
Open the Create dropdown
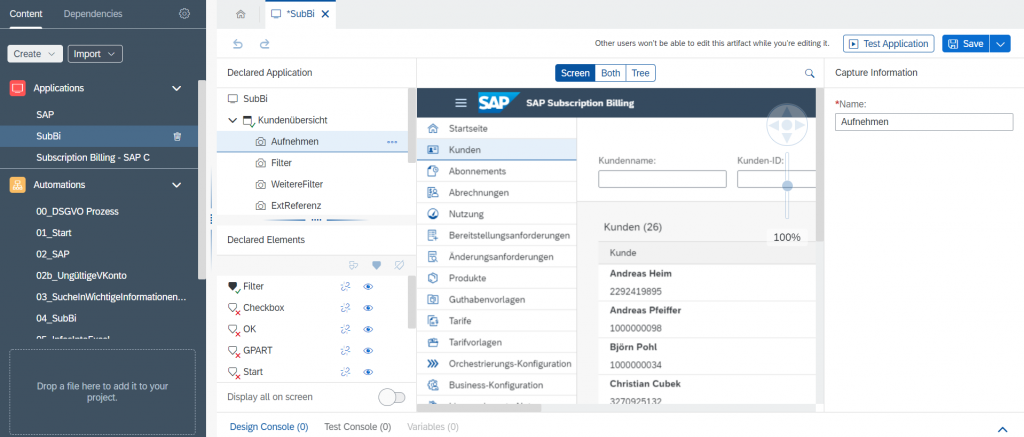pos(35,54)
